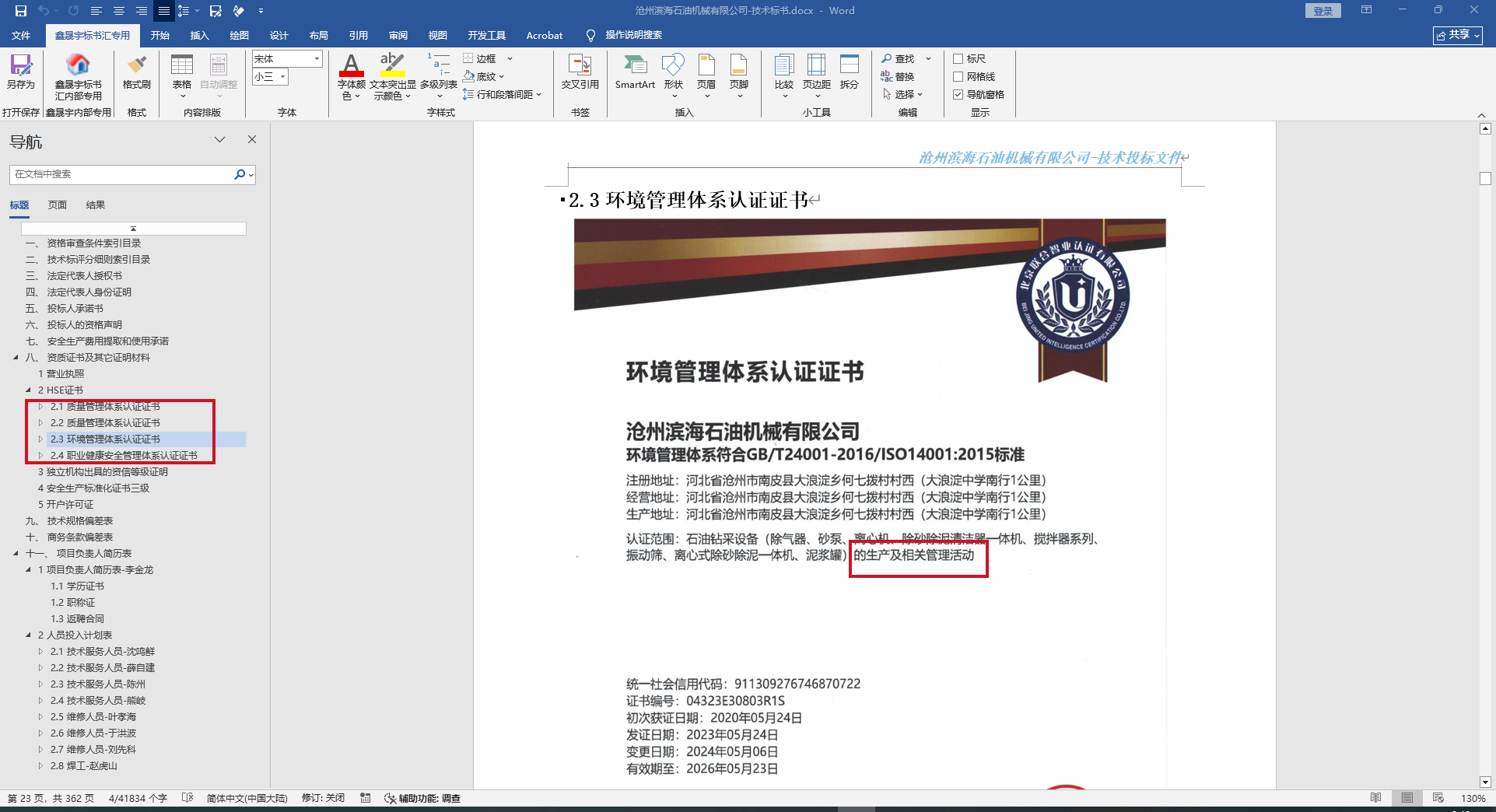
Task: Jump to 3 独立机构出具的资信等级证明 heading
Action: pos(103,472)
